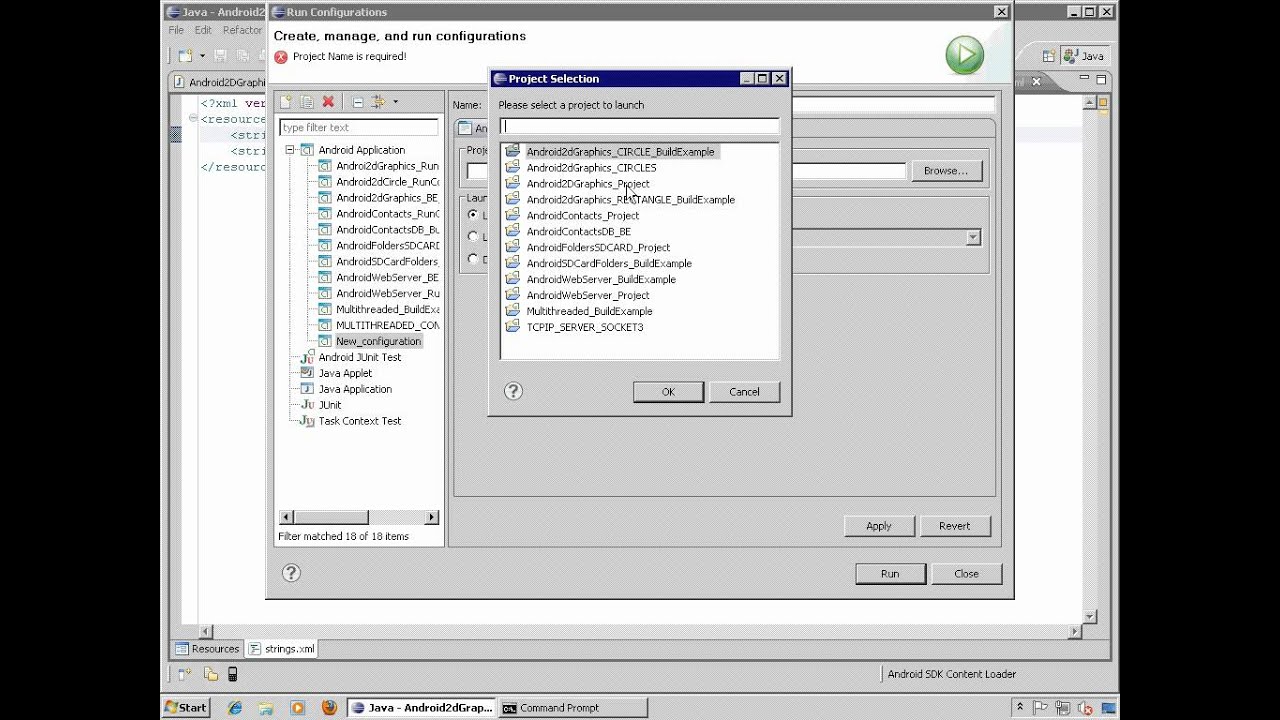The width and height of the screenshot is (1280, 720).
Task: Open the filter options dropdown arrow
Action: click(395, 102)
